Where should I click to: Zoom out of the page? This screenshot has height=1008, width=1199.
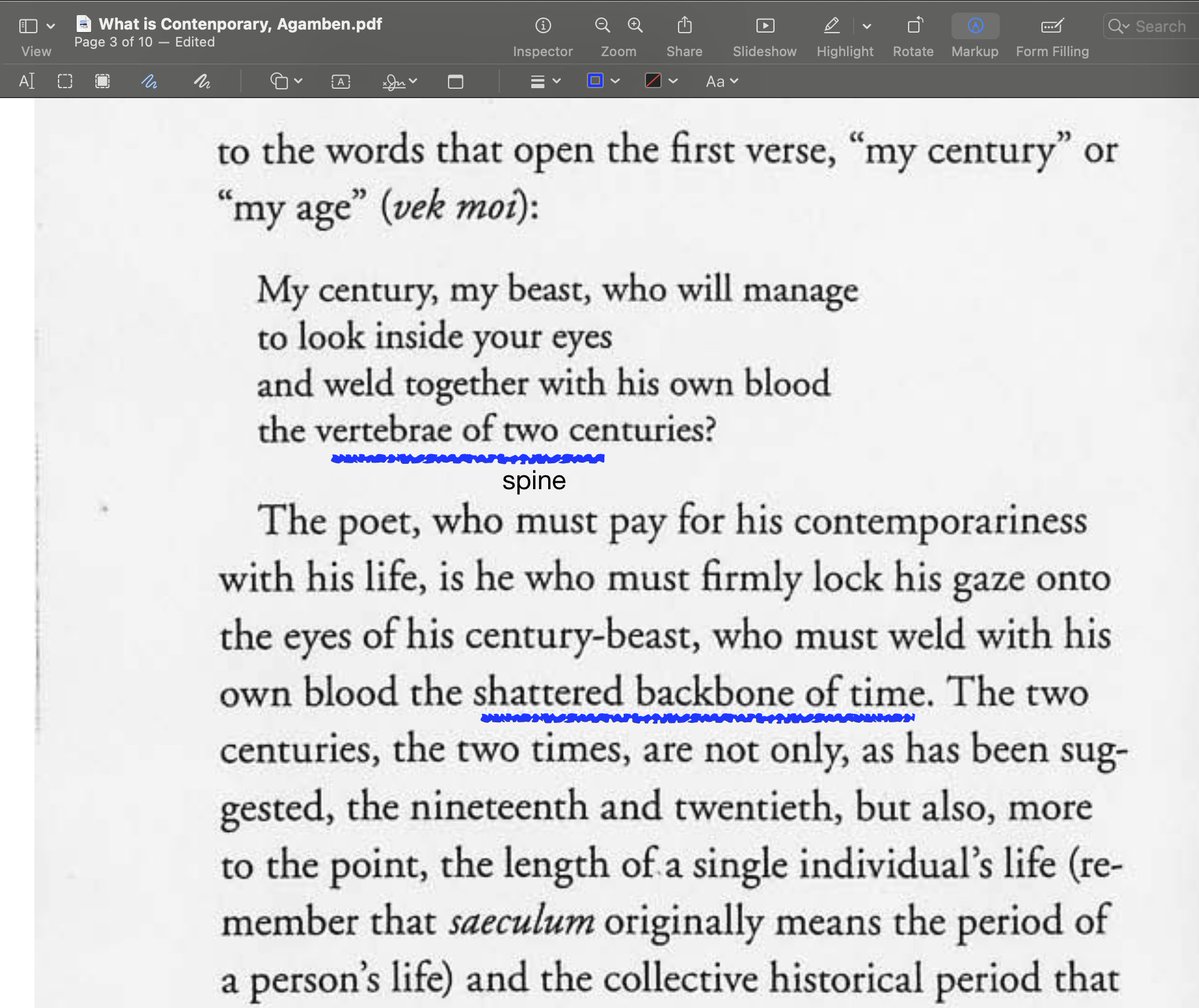pyautogui.click(x=603, y=26)
